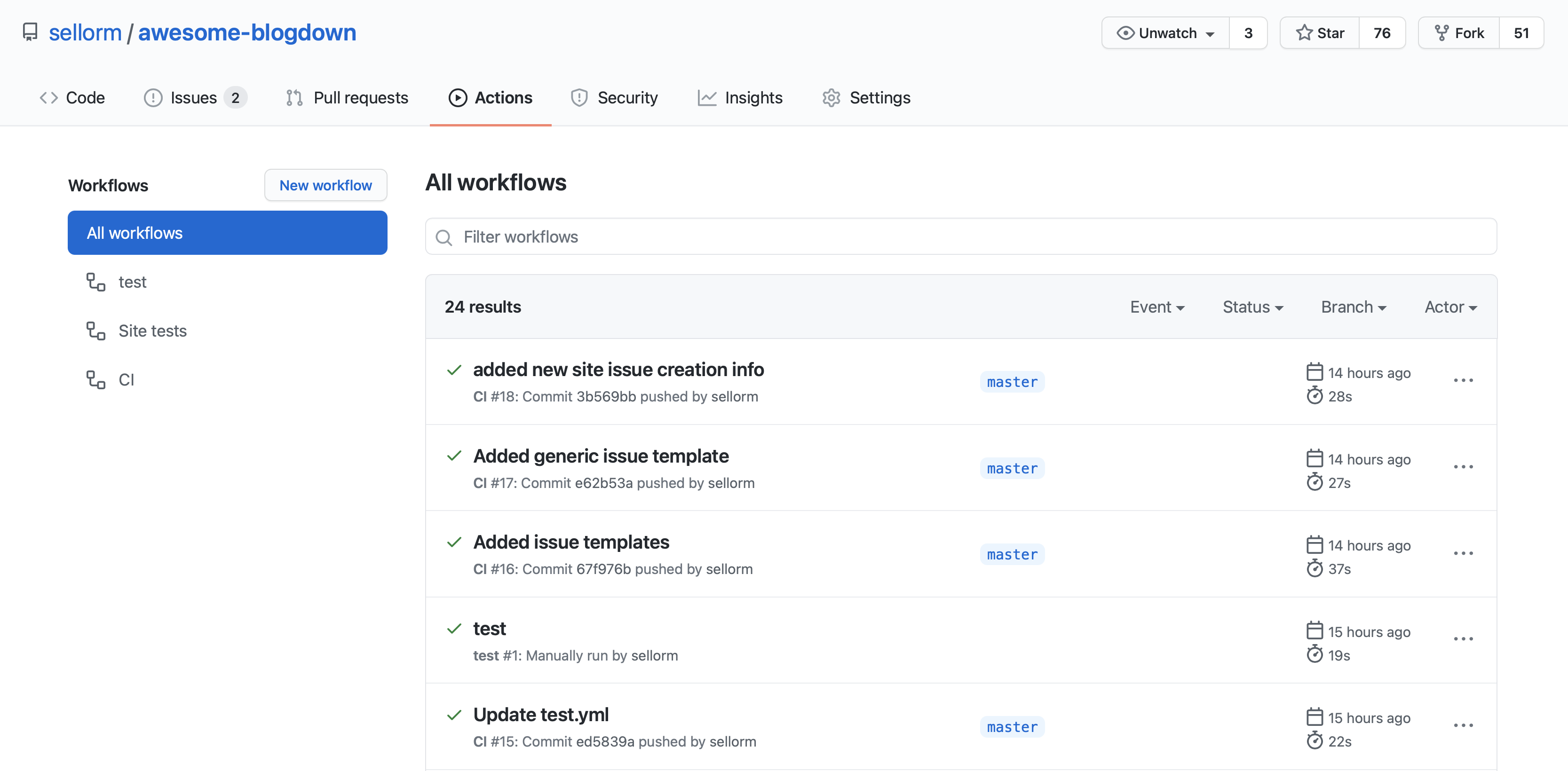Open run 'added new site issue creation info'
Image resolution: width=1568 pixels, height=771 pixels.
618,370
